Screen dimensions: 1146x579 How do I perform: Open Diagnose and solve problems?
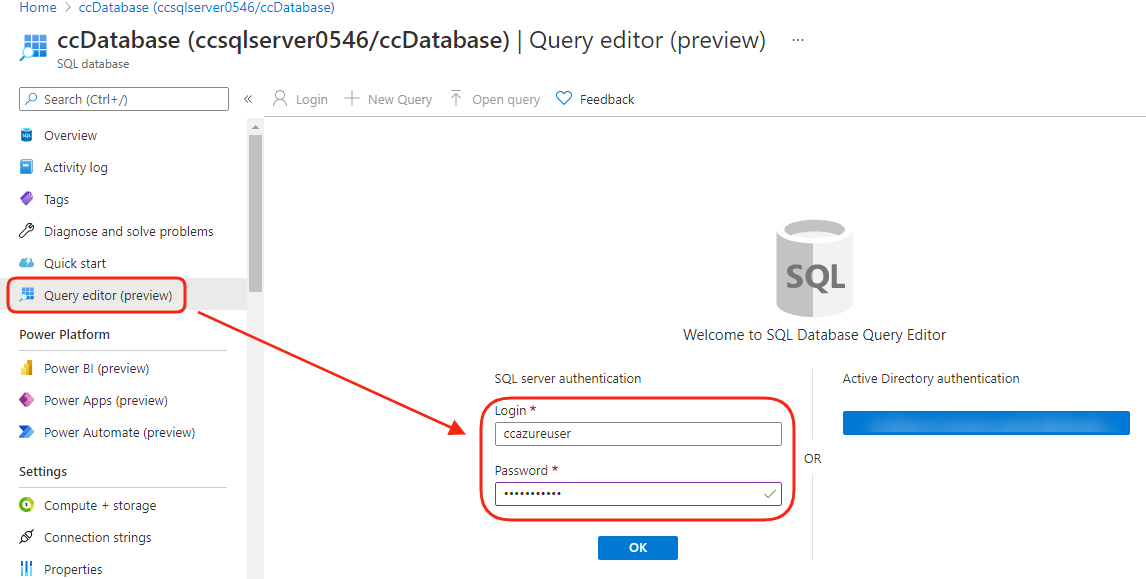click(x=129, y=232)
